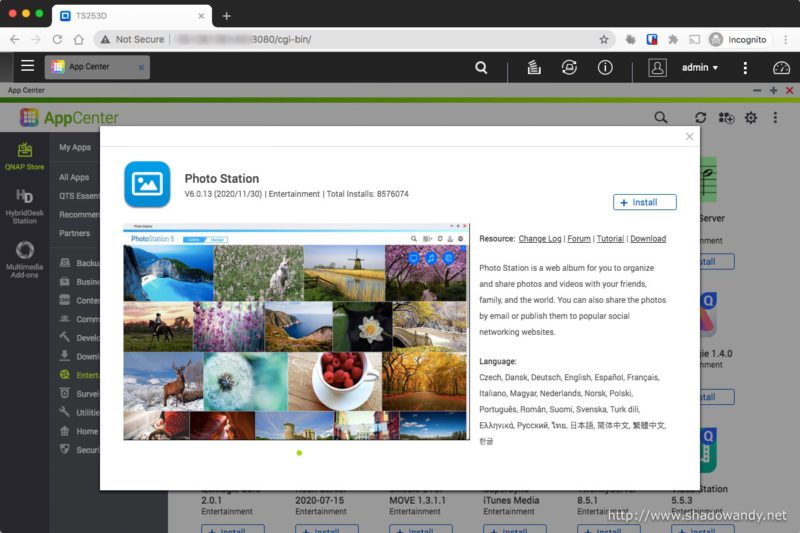Open background tasks icon in top bar

pyautogui.click(x=534, y=68)
